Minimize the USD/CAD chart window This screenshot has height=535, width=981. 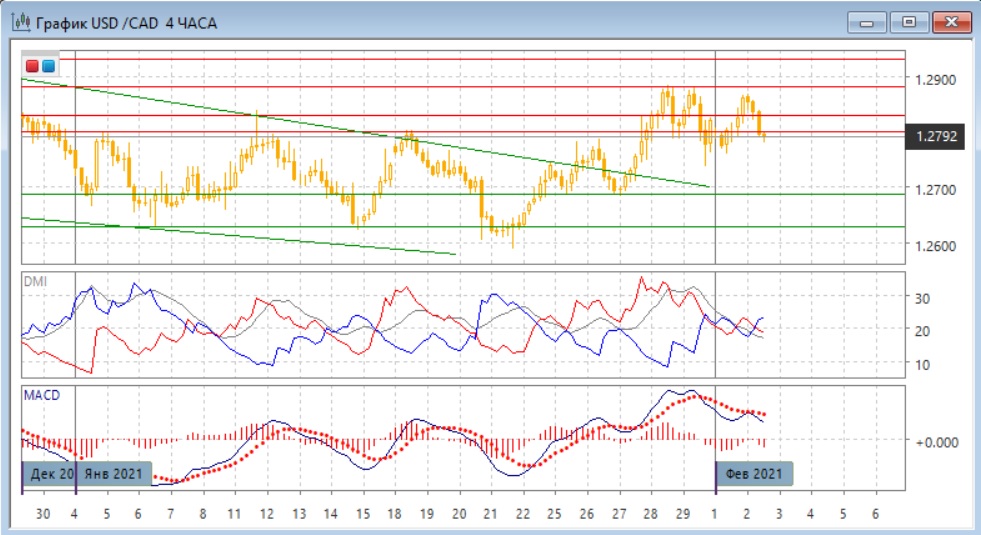(x=868, y=21)
